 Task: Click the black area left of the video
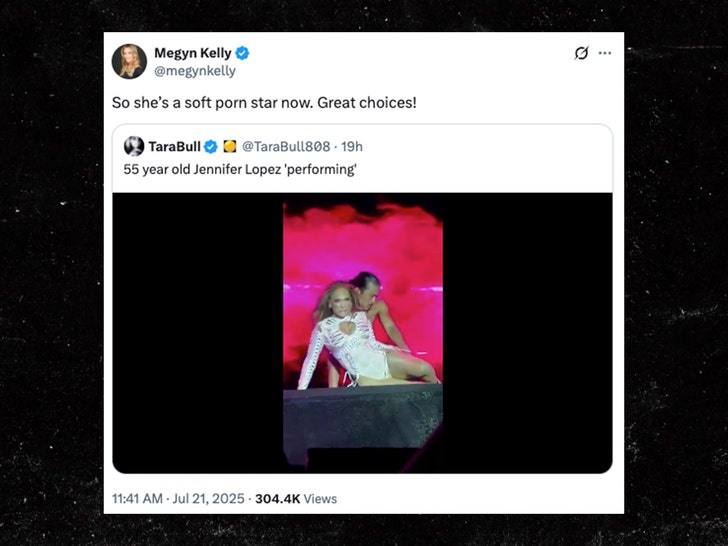tap(197, 330)
